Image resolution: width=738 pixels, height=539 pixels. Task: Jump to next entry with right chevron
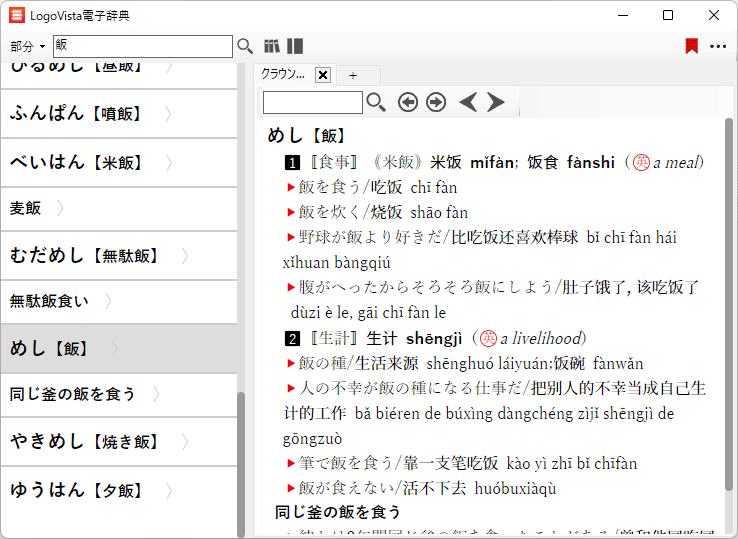(496, 102)
